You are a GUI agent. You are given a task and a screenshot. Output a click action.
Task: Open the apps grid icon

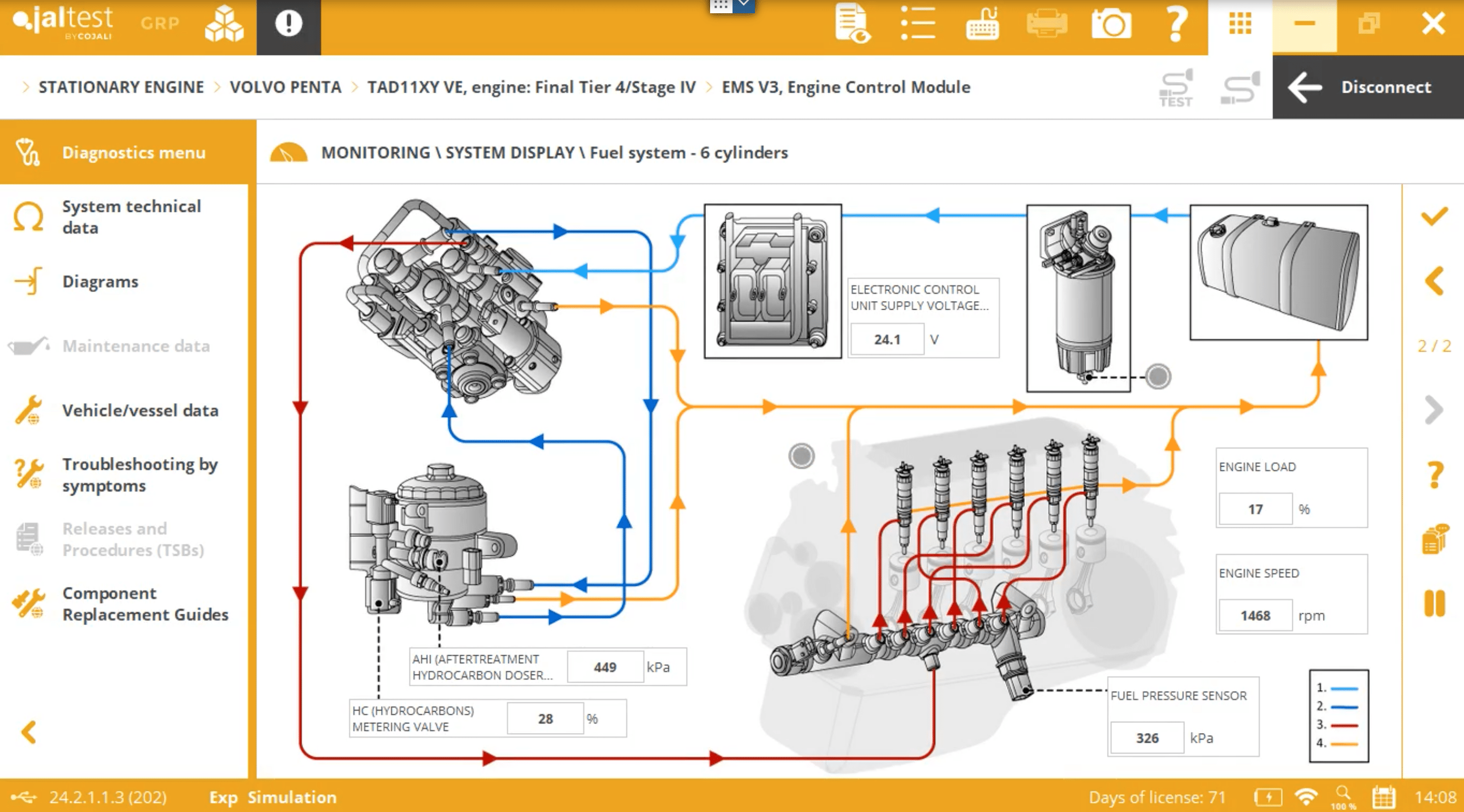point(1240,24)
